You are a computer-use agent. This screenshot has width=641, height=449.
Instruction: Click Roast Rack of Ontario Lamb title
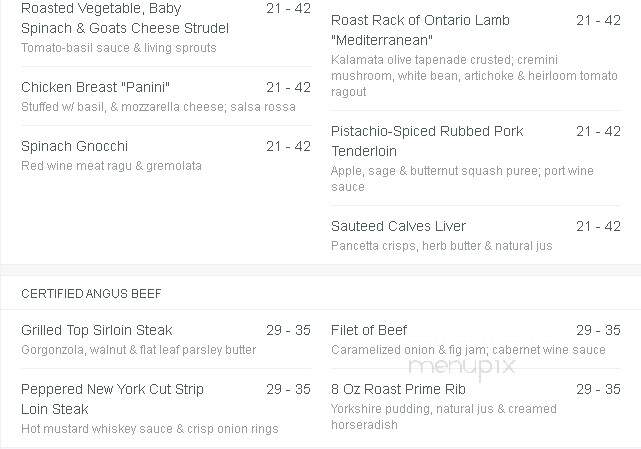(420, 30)
